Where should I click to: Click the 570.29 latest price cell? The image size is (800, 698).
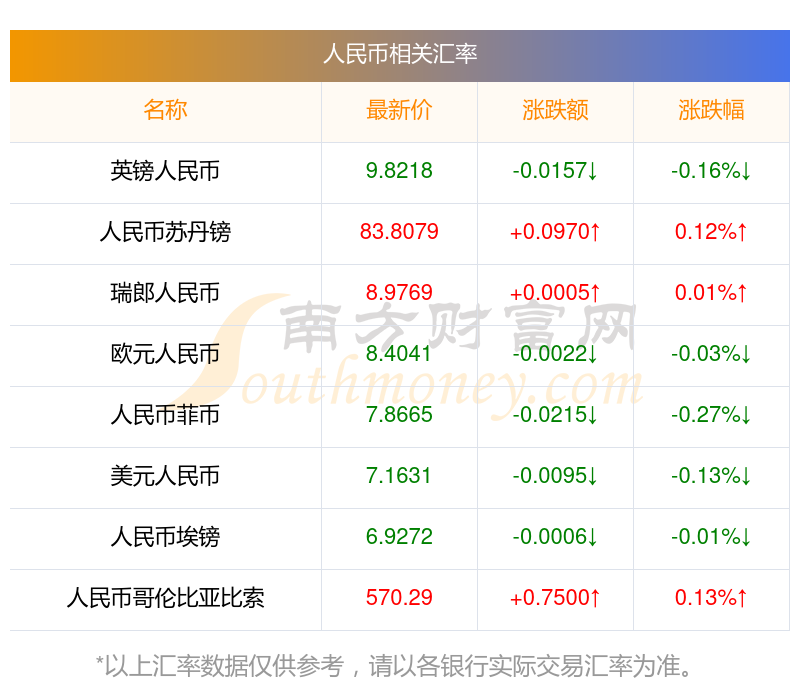click(x=399, y=597)
